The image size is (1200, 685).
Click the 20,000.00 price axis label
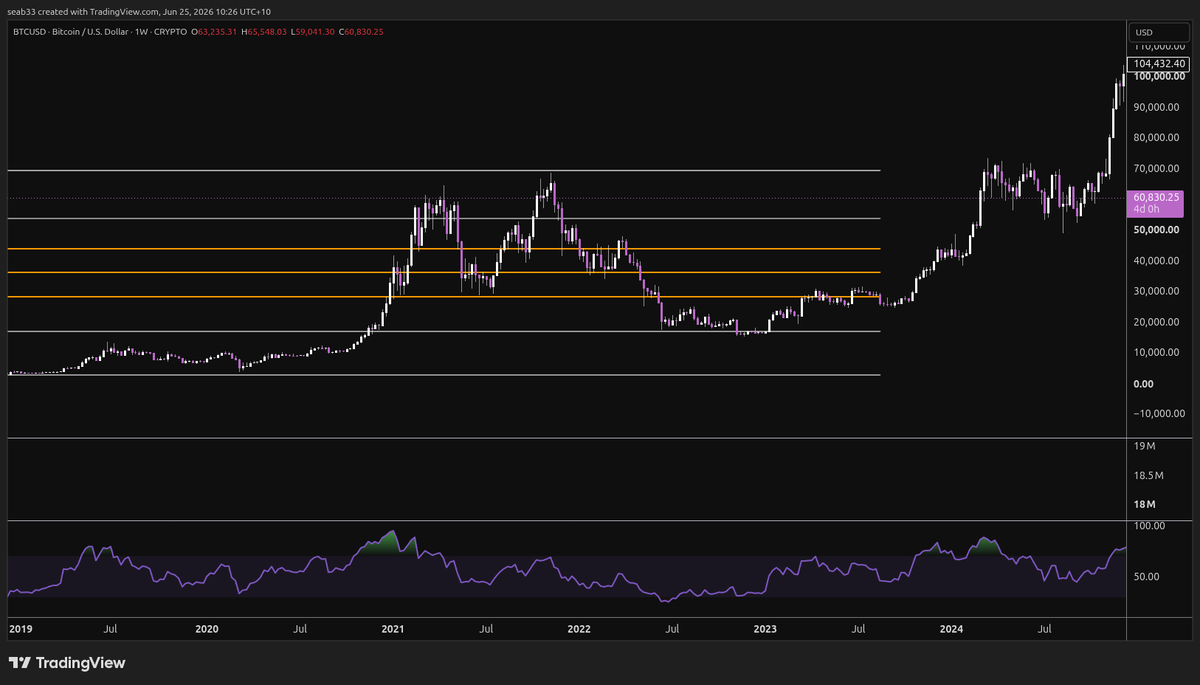tap(1158, 322)
